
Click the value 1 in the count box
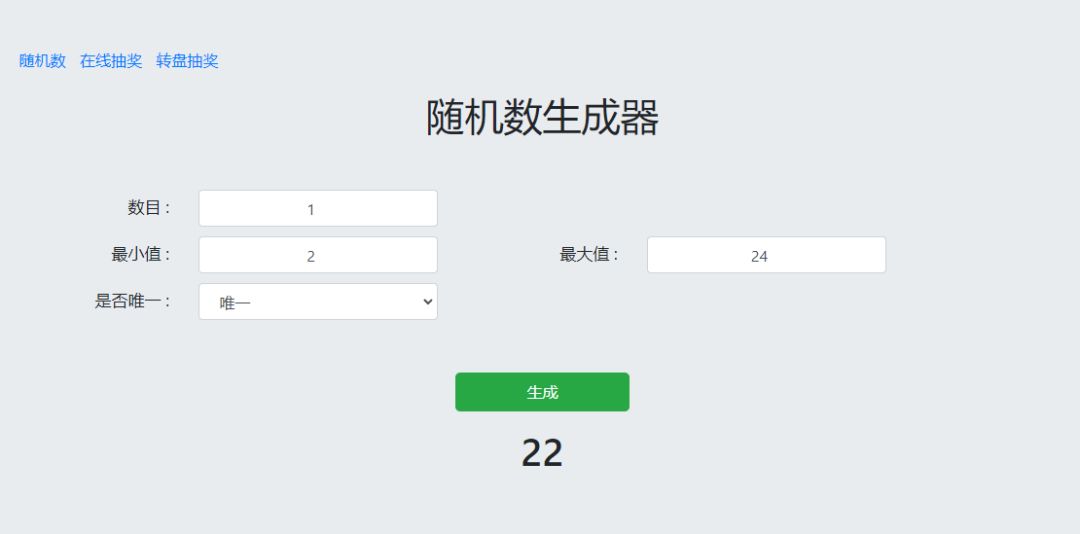click(x=311, y=210)
